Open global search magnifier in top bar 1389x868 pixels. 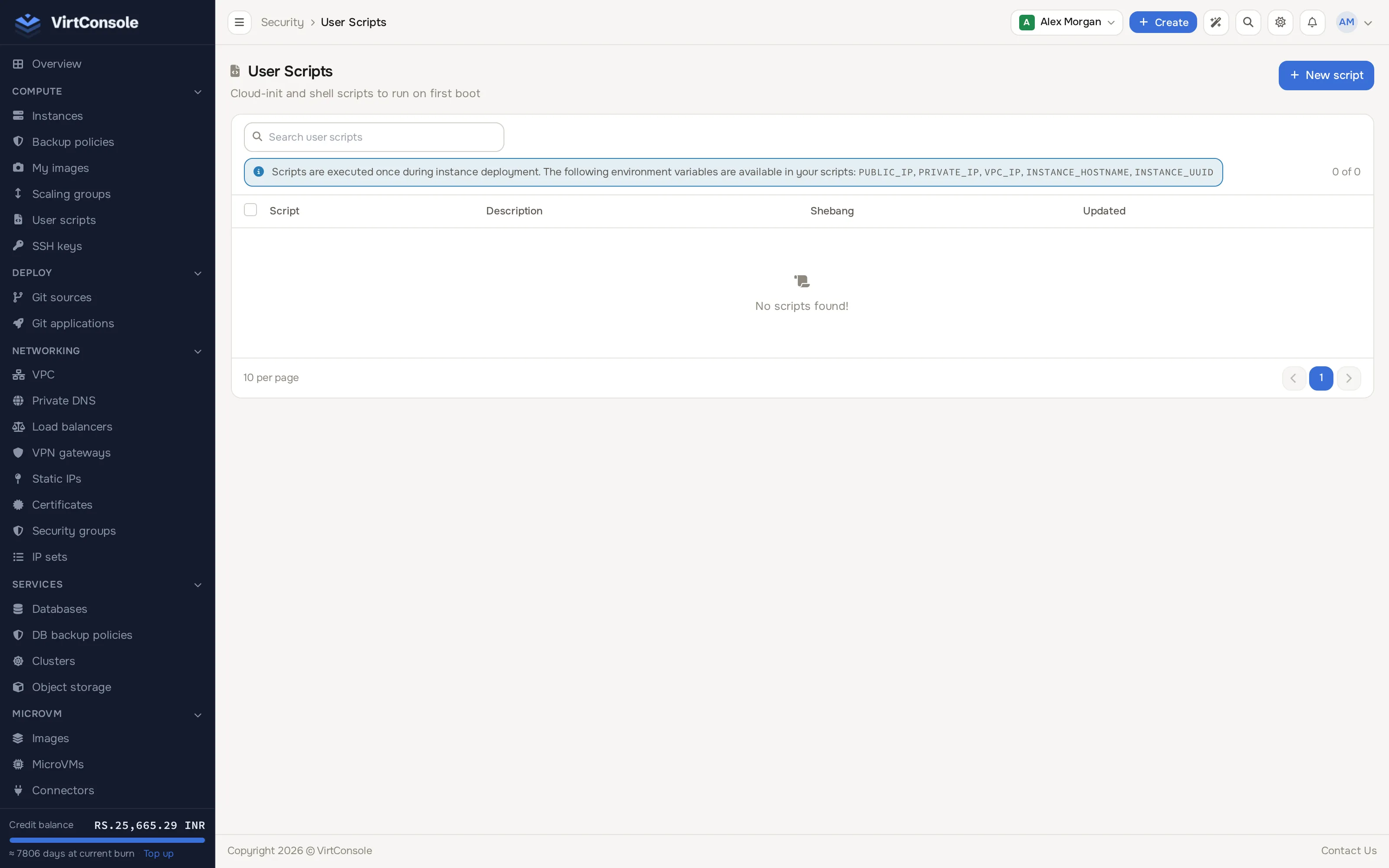pos(1248,23)
